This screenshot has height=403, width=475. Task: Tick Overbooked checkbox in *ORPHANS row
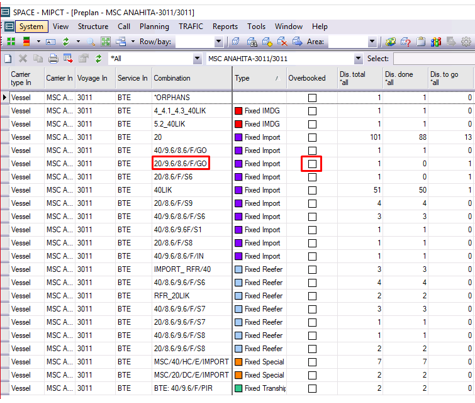pyautogui.click(x=312, y=98)
